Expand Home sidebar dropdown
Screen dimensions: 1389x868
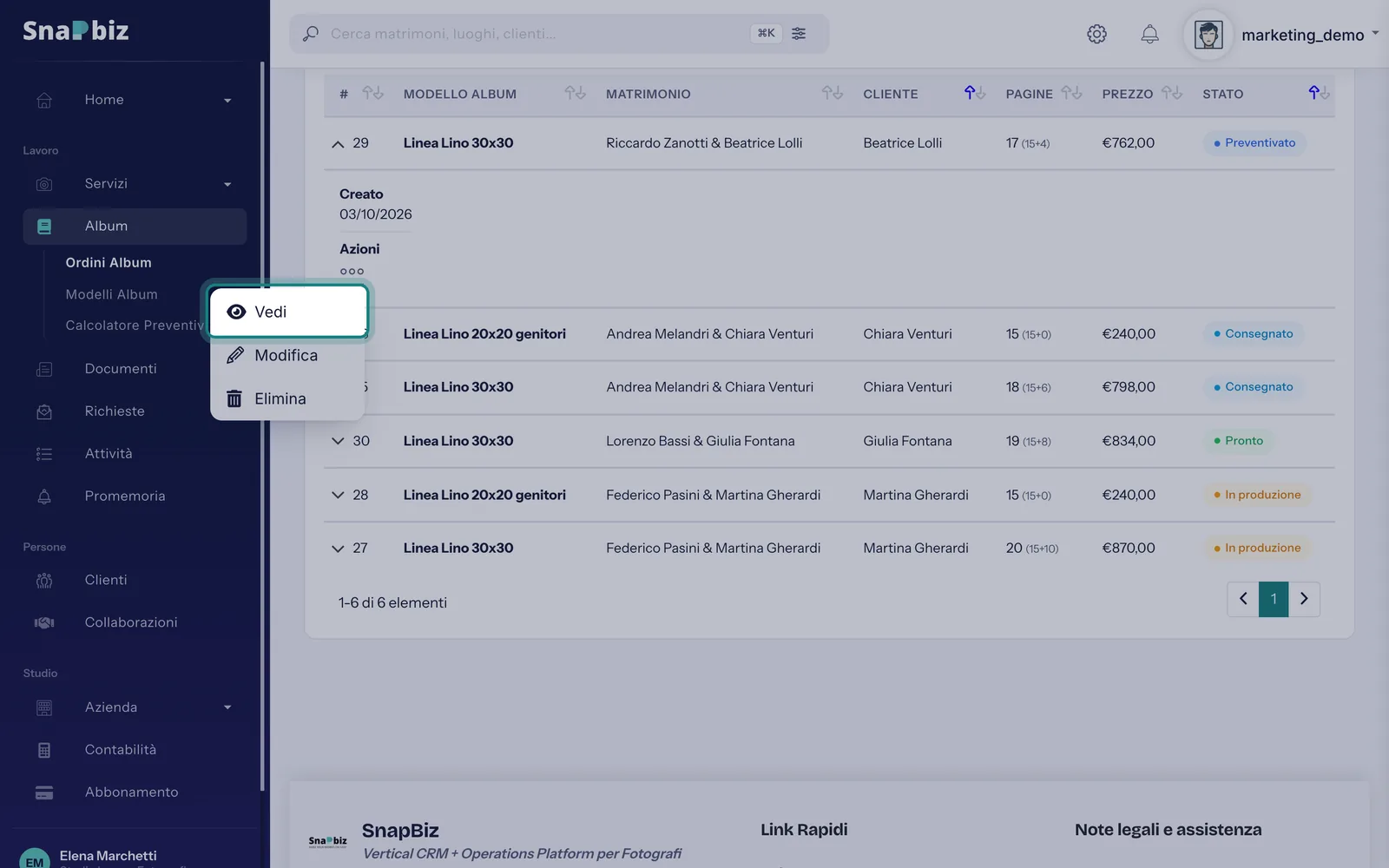pyautogui.click(x=227, y=101)
